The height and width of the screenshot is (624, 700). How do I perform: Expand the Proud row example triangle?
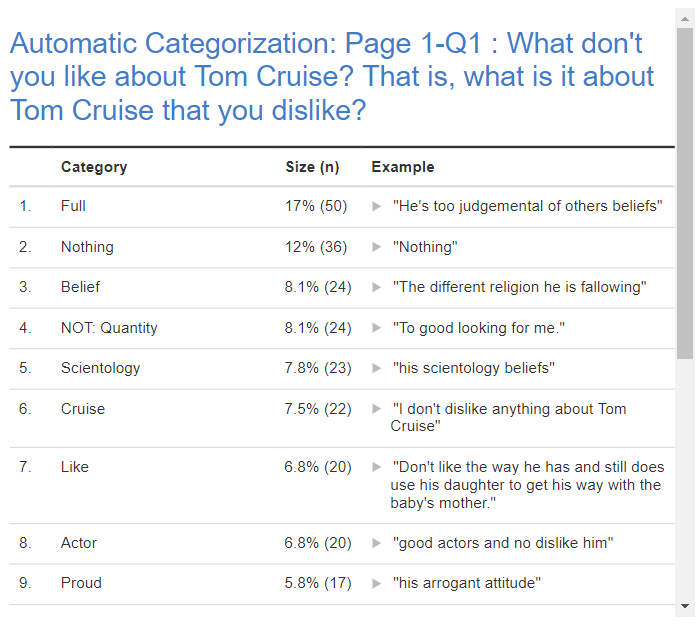(x=377, y=583)
